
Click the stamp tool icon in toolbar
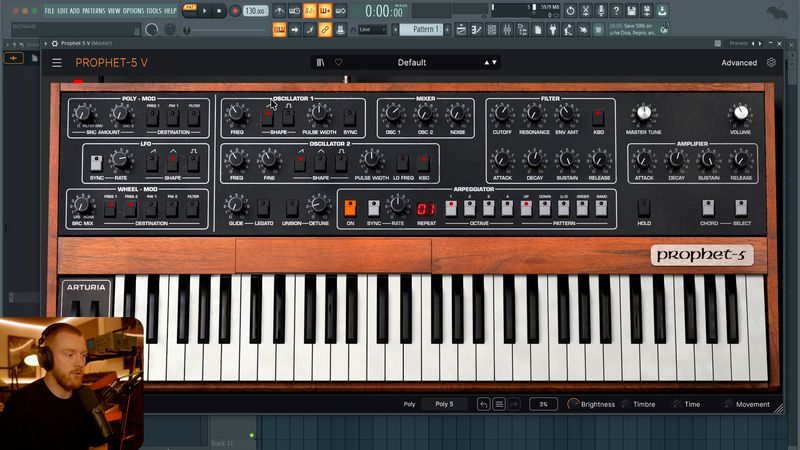(340, 30)
